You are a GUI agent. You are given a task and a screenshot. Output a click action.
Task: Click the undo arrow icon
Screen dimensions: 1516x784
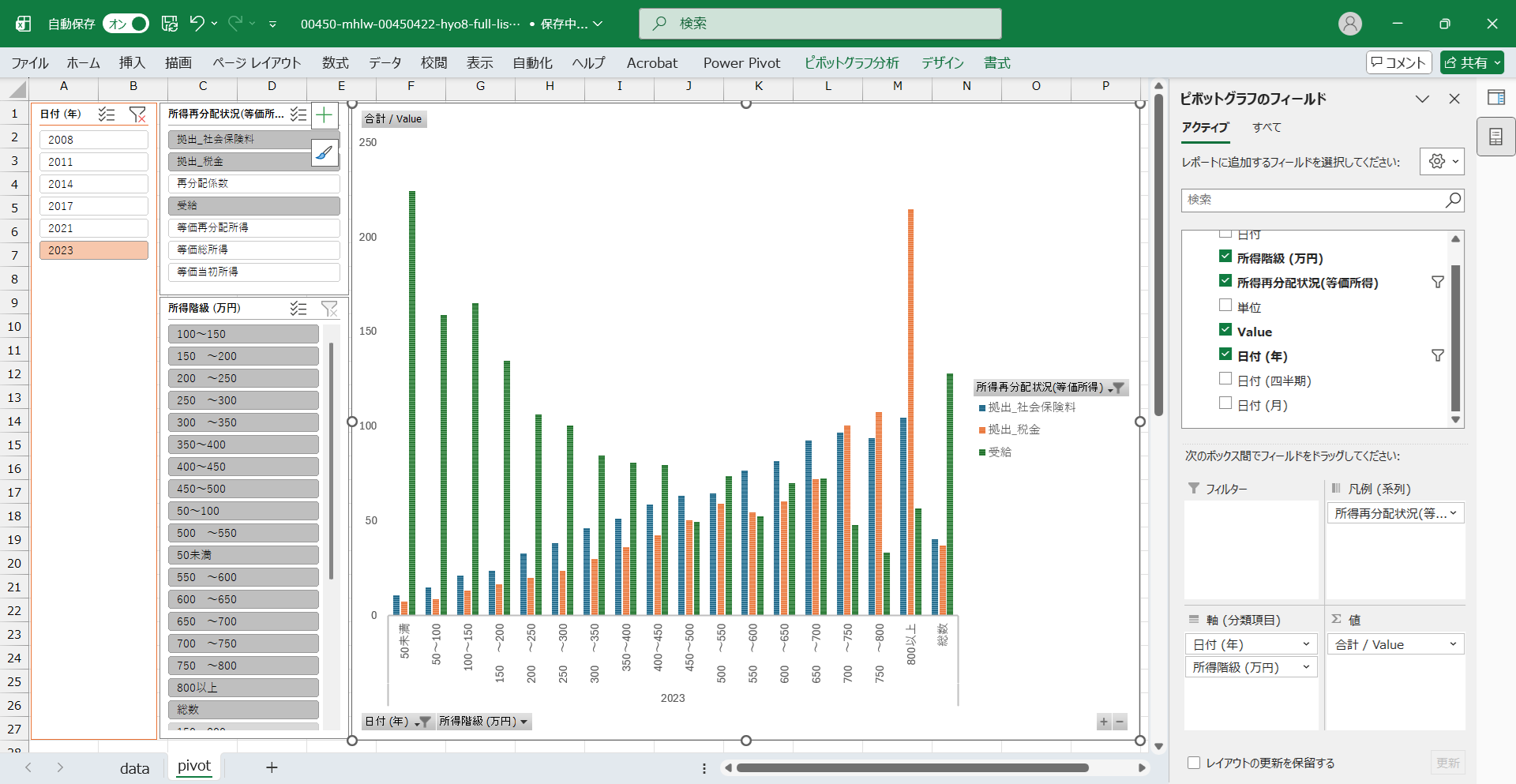(197, 24)
